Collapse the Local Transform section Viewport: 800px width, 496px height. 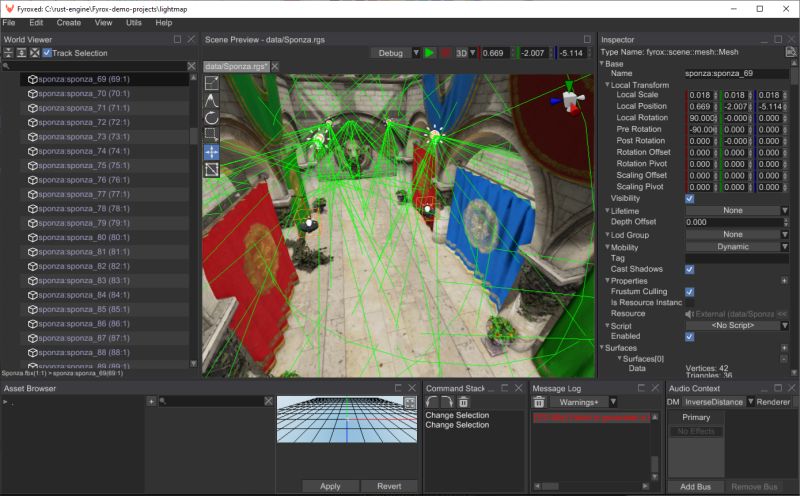pos(607,84)
